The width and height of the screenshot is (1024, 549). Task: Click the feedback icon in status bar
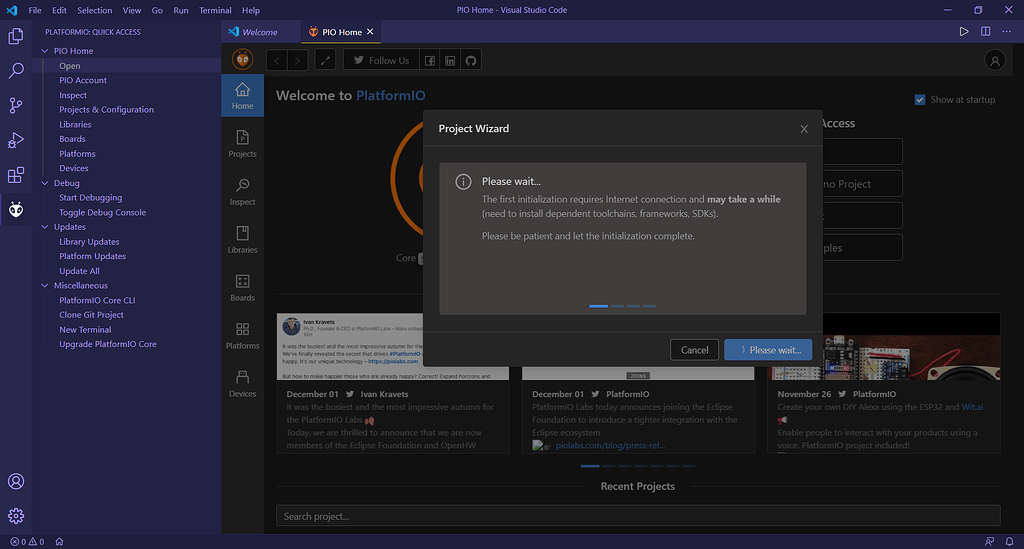click(989, 541)
